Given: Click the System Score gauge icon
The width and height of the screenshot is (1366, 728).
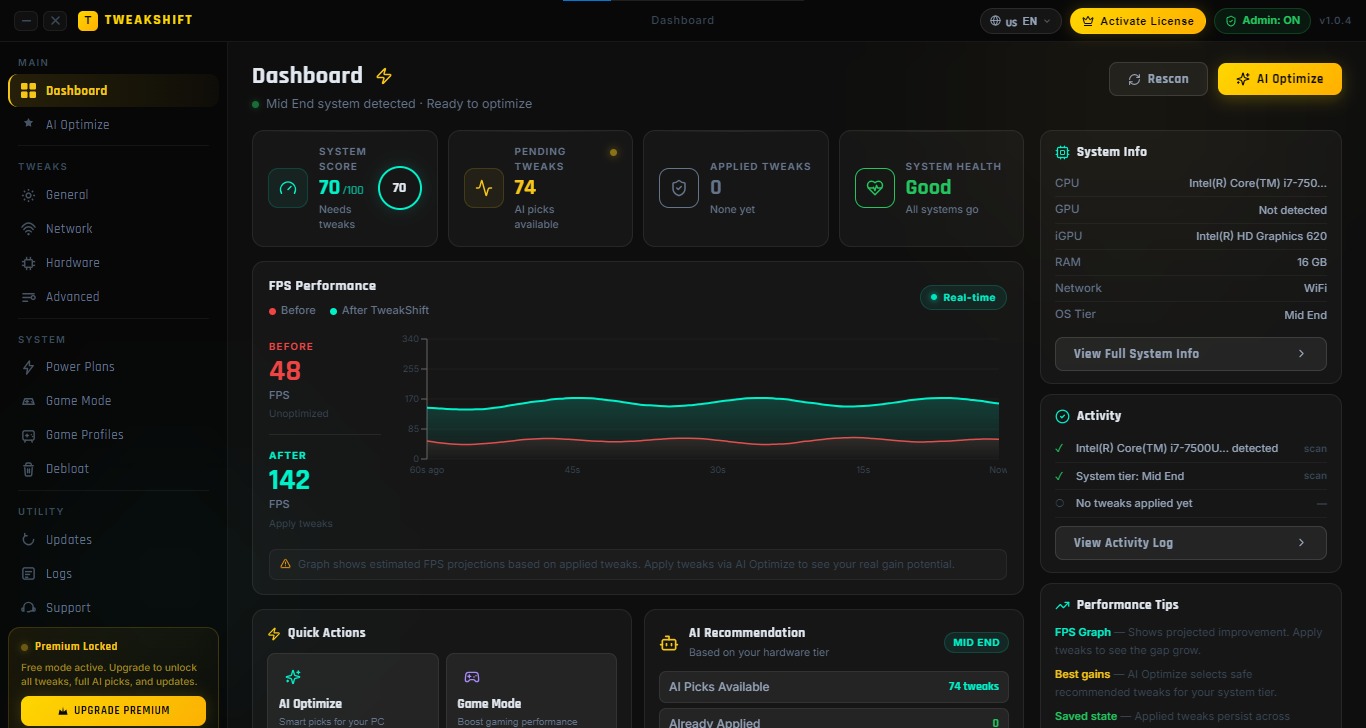Looking at the screenshot, I should tap(288, 188).
